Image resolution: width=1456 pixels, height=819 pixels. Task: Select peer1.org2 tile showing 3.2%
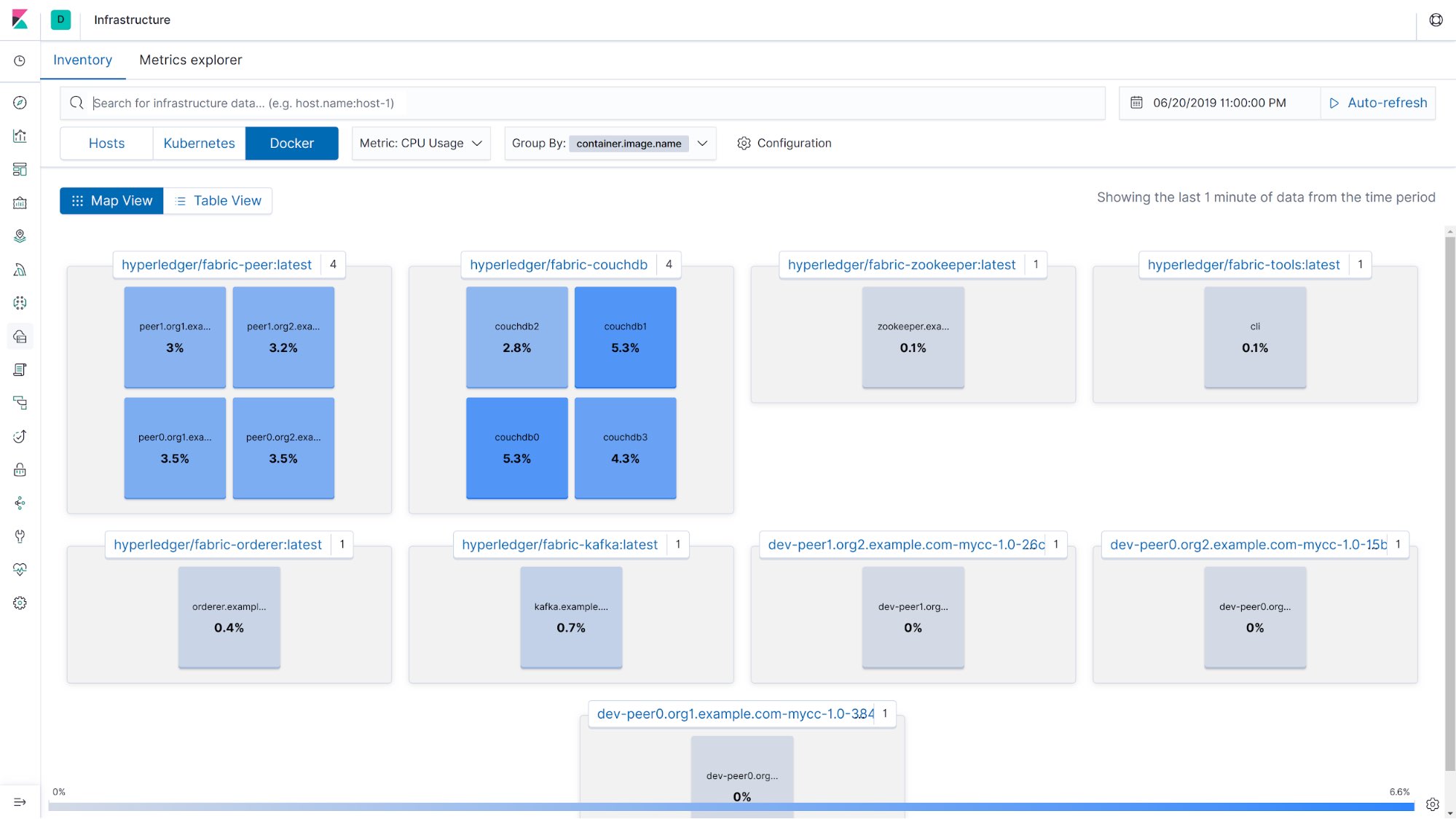(283, 337)
